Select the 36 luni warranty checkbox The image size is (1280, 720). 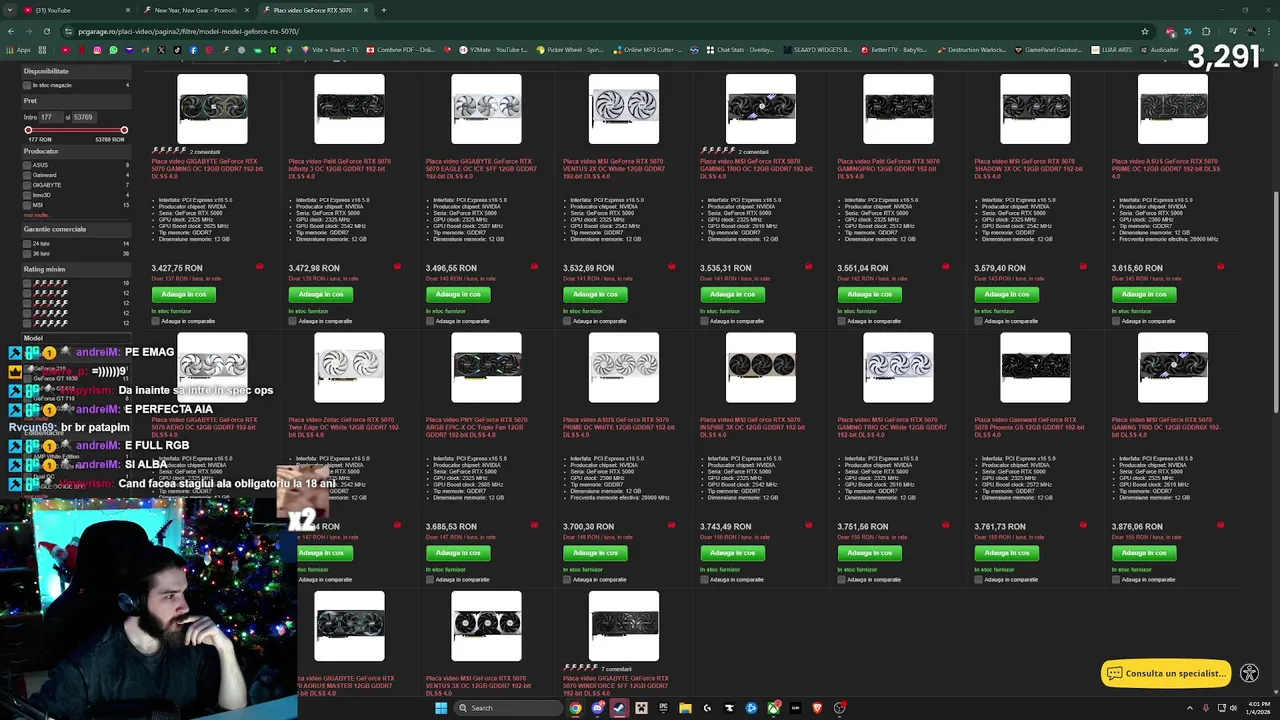[27, 253]
